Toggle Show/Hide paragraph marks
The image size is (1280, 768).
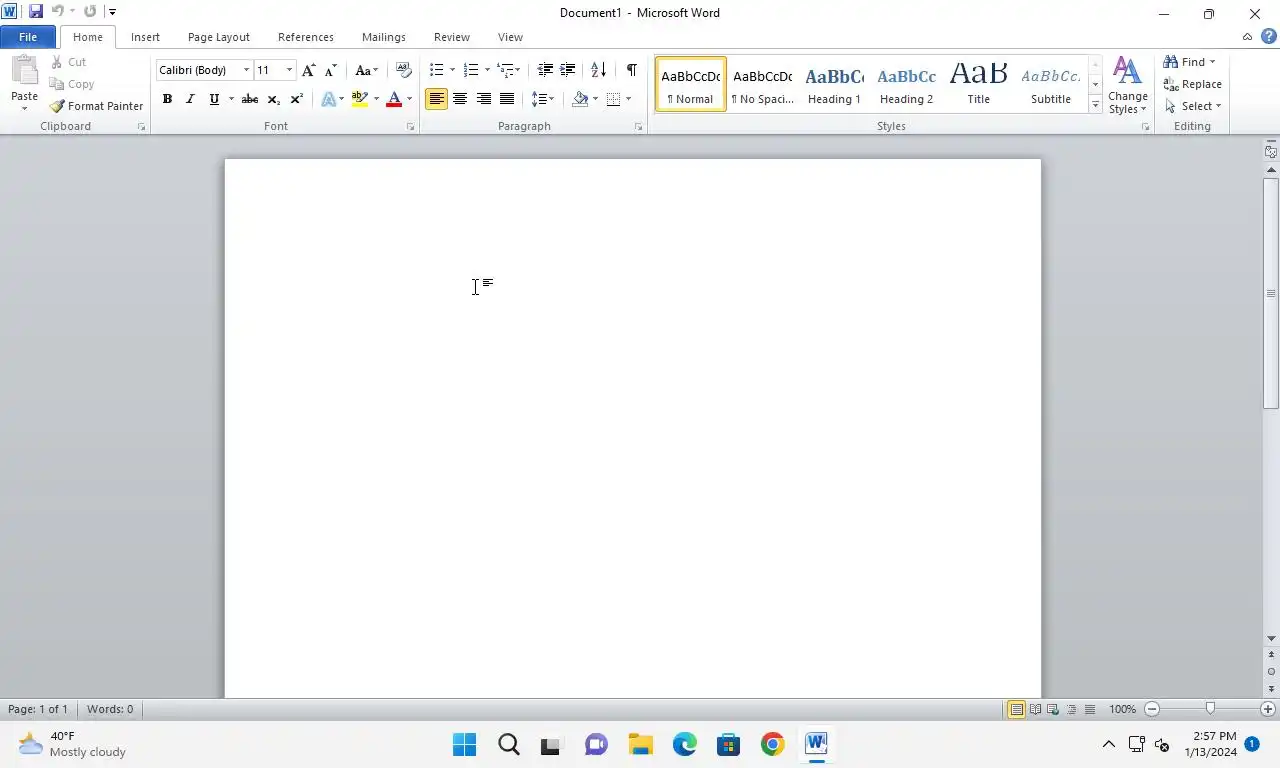pos(631,70)
